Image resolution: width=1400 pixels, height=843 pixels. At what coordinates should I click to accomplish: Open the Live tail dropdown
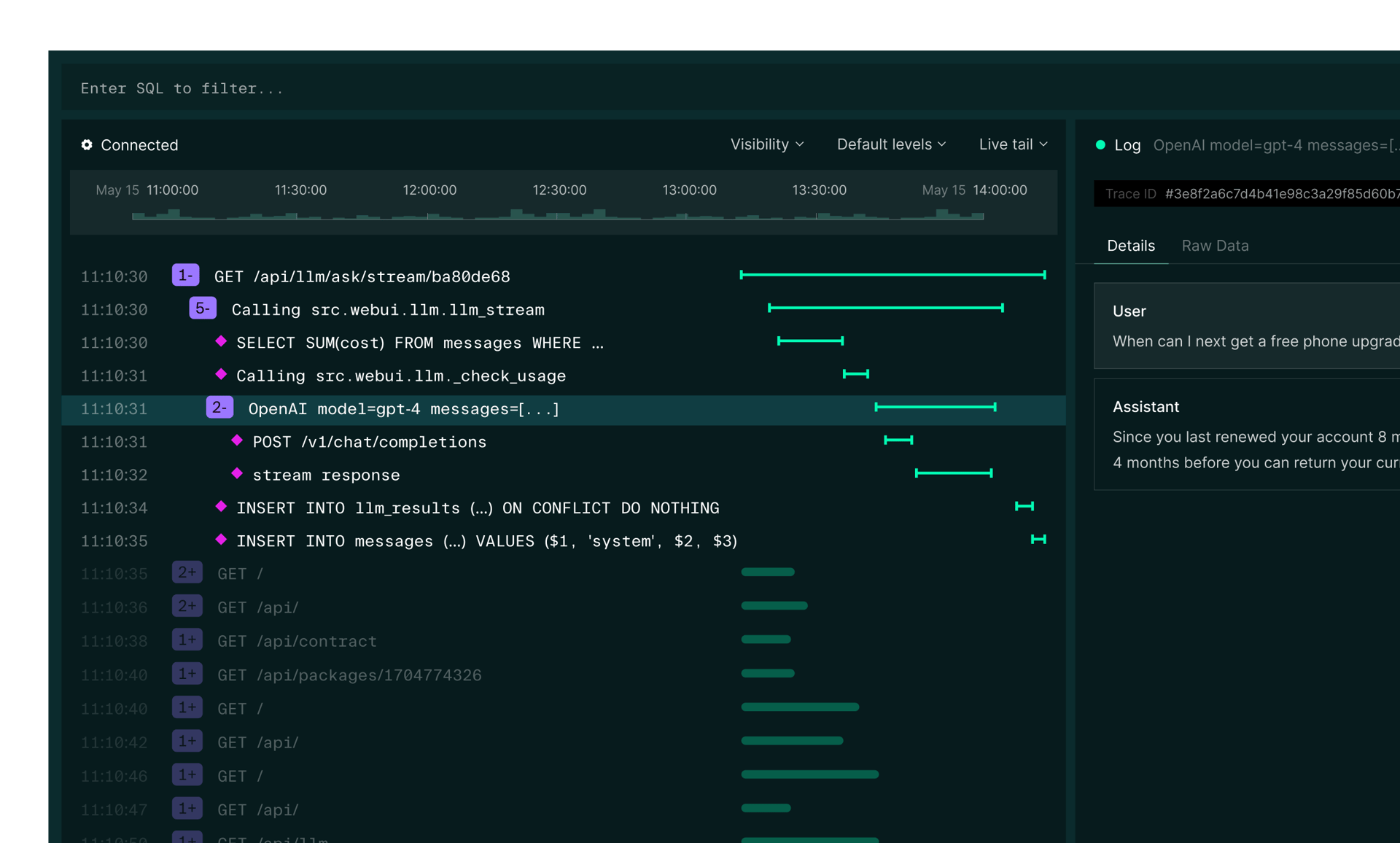coord(1012,144)
